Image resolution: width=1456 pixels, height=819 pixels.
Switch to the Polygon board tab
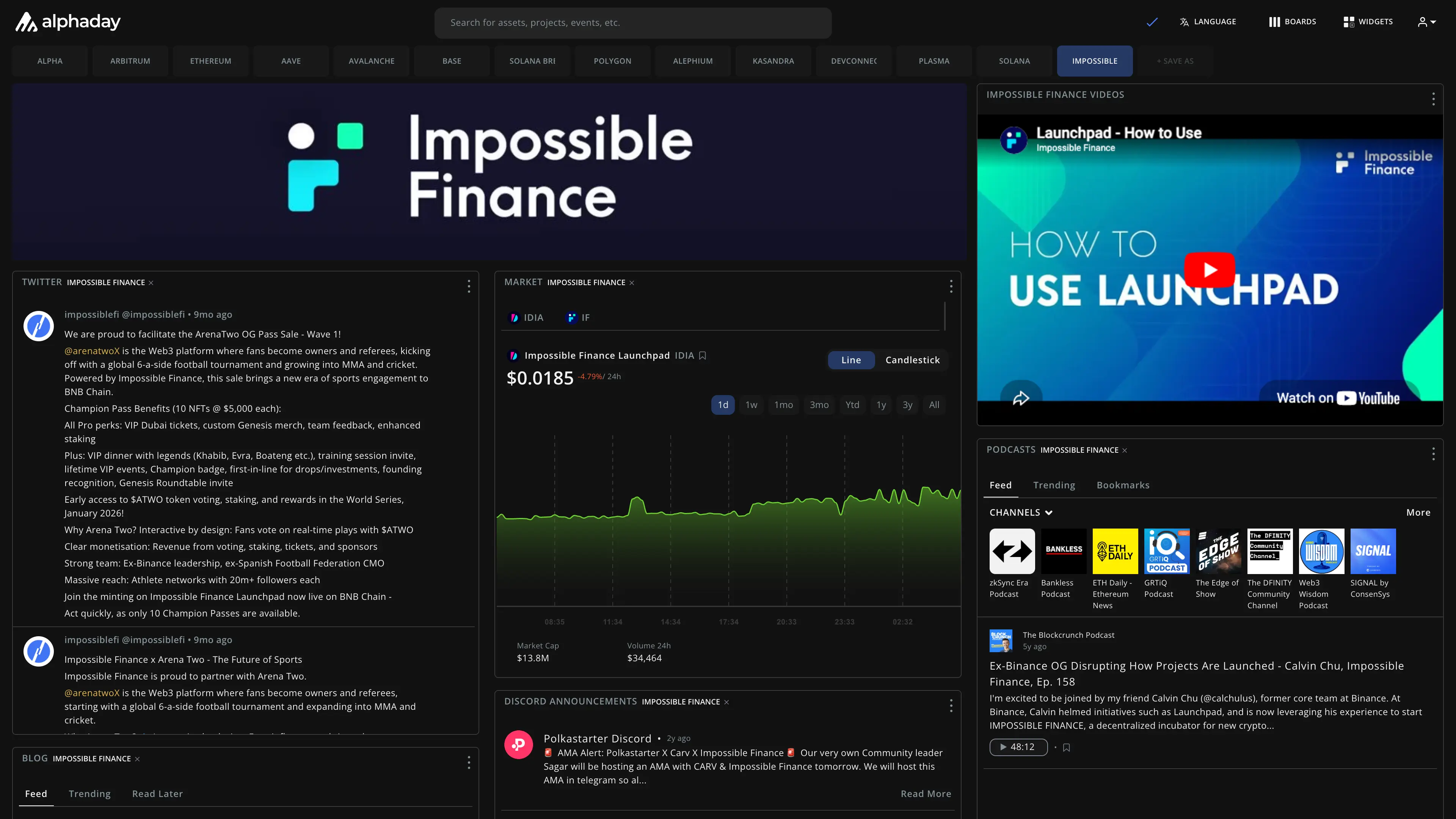(x=613, y=61)
